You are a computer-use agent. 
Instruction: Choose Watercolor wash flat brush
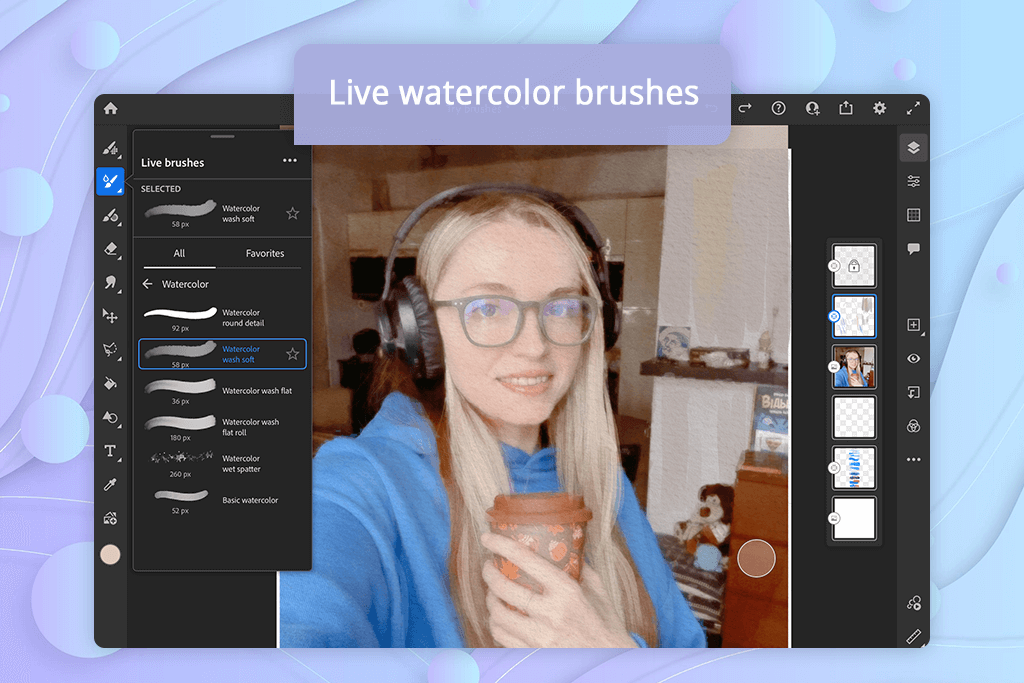point(222,391)
